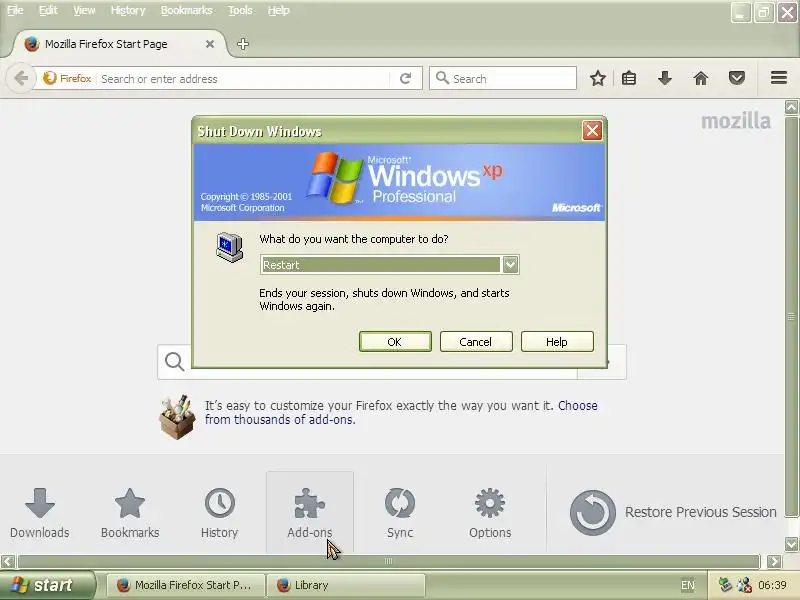Click the address bar input field
800x600 pixels.
244,79
